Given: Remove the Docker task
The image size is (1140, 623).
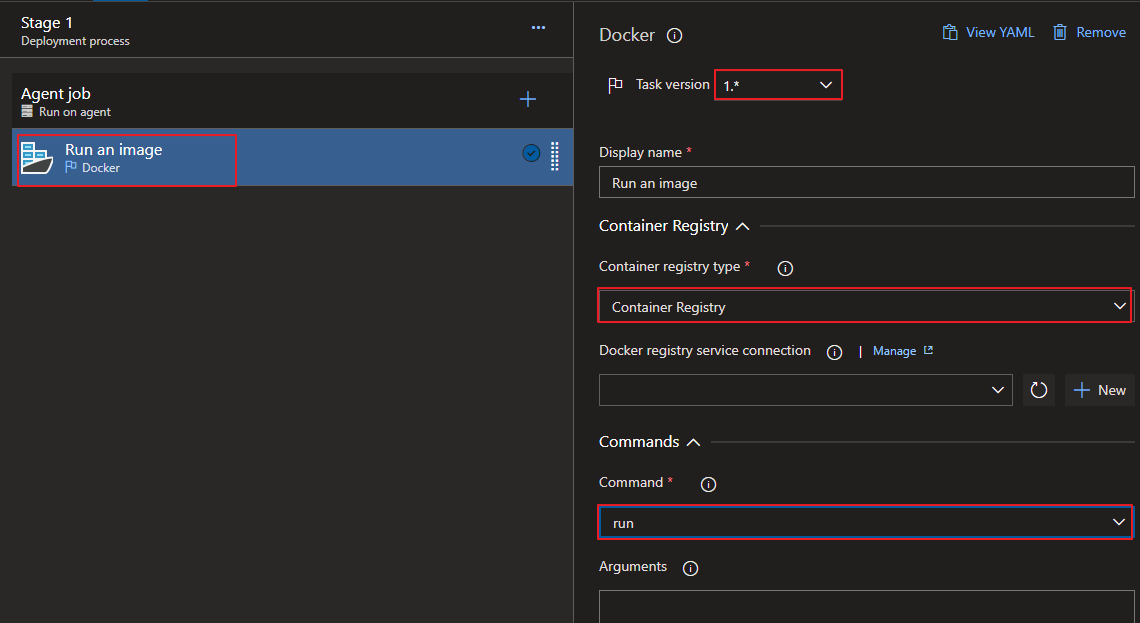Looking at the screenshot, I should (x=1089, y=33).
